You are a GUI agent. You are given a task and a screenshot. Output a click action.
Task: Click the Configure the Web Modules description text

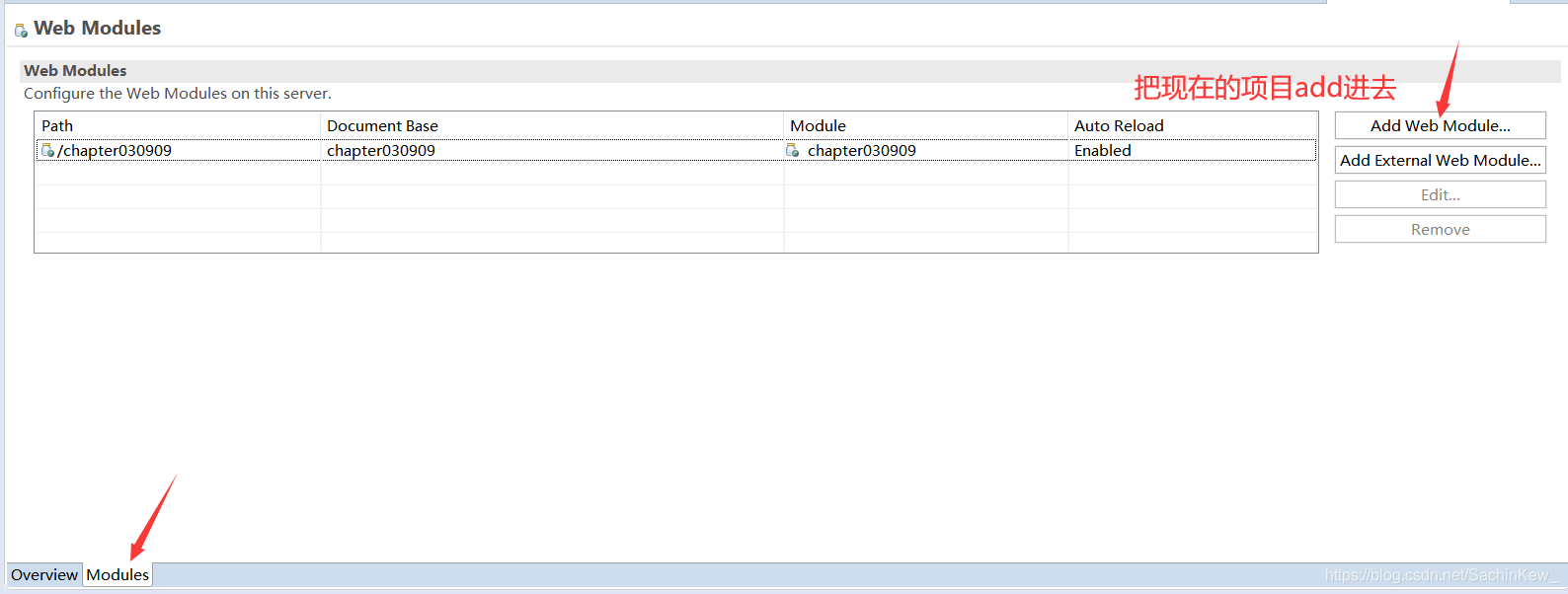point(178,94)
